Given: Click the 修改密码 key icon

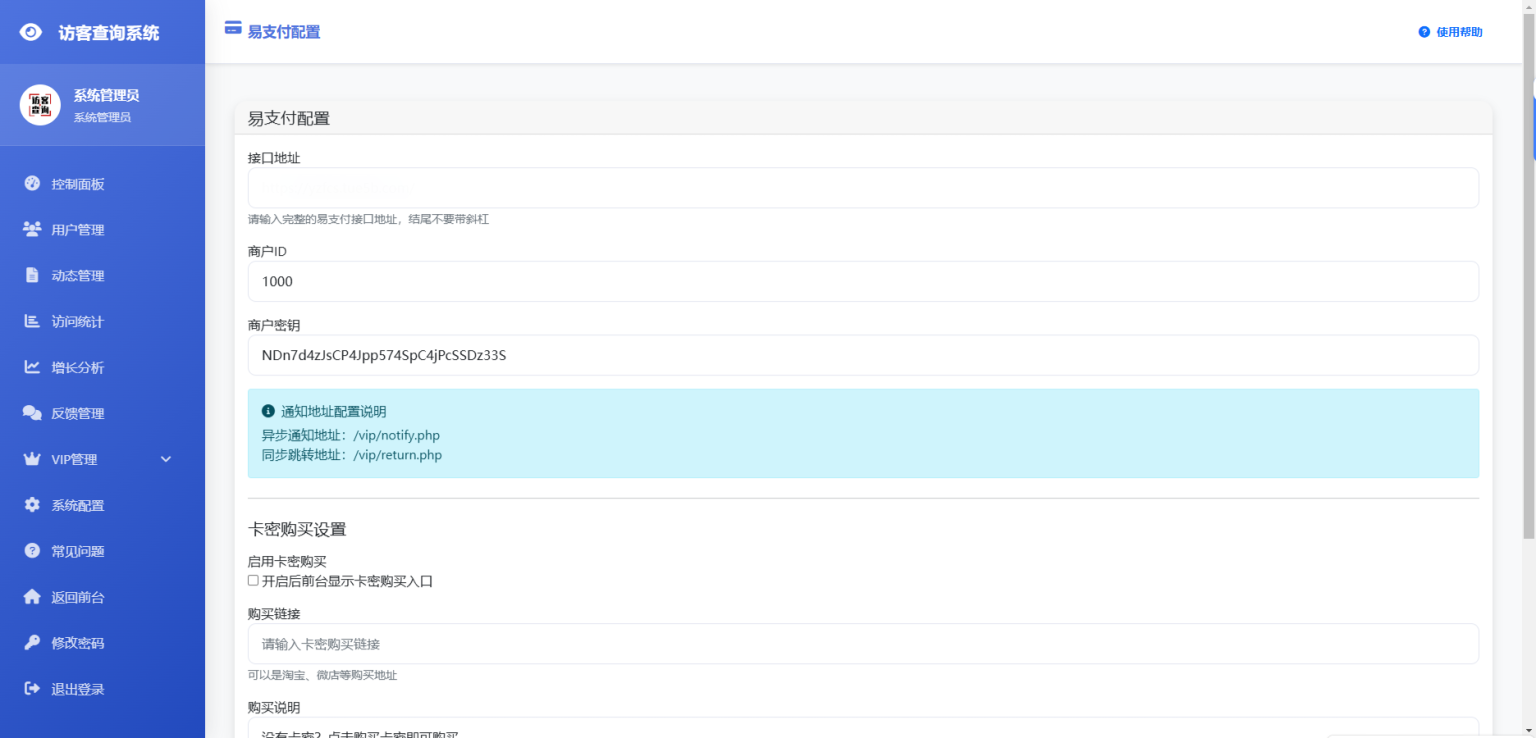Looking at the screenshot, I should click(x=32, y=643).
